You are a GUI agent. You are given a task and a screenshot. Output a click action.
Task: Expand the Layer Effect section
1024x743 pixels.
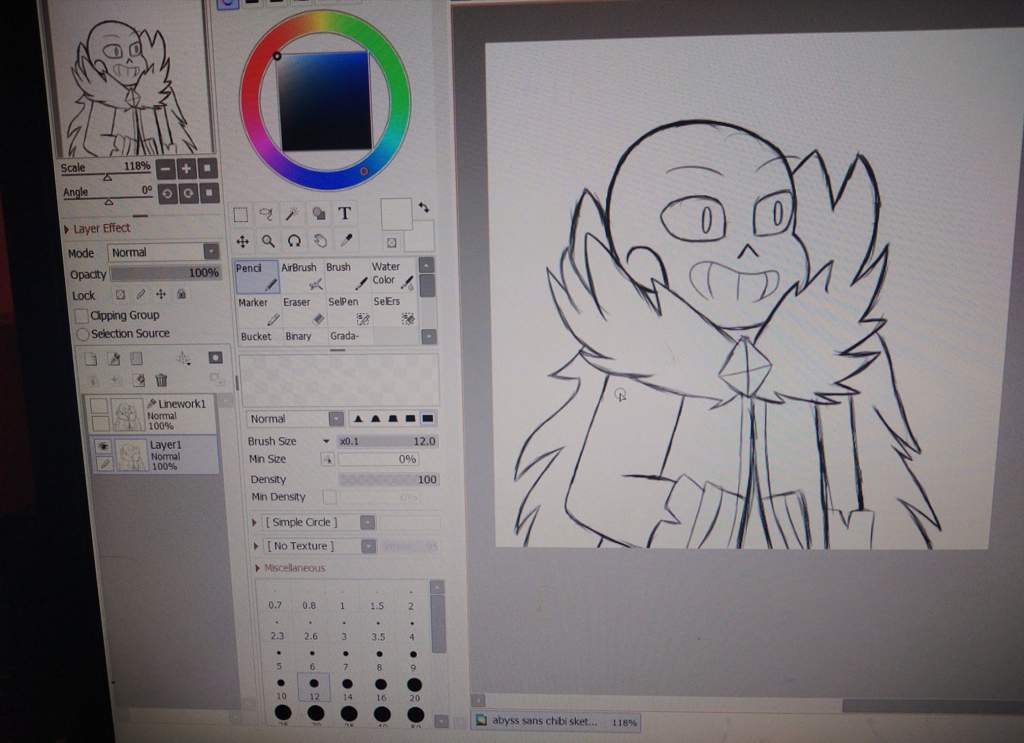66,229
